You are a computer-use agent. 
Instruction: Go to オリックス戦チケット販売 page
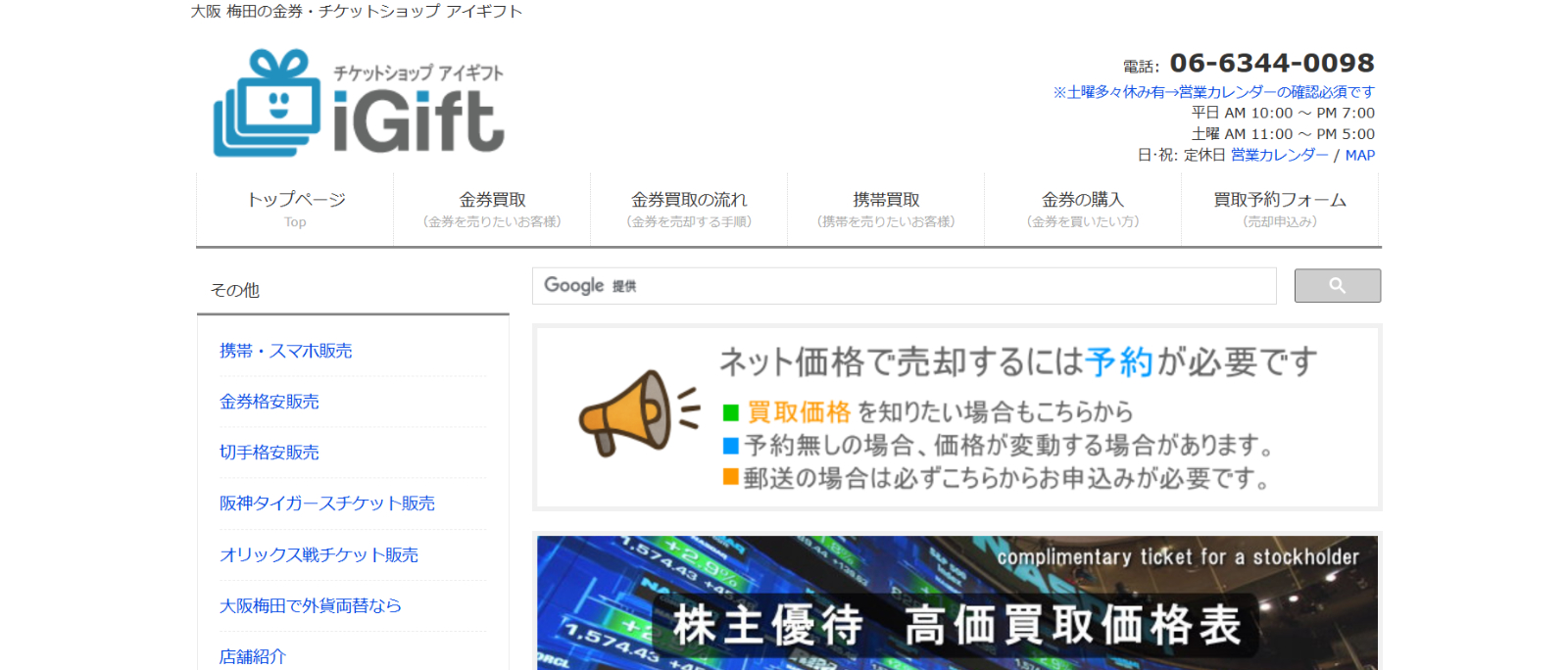(x=318, y=555)
